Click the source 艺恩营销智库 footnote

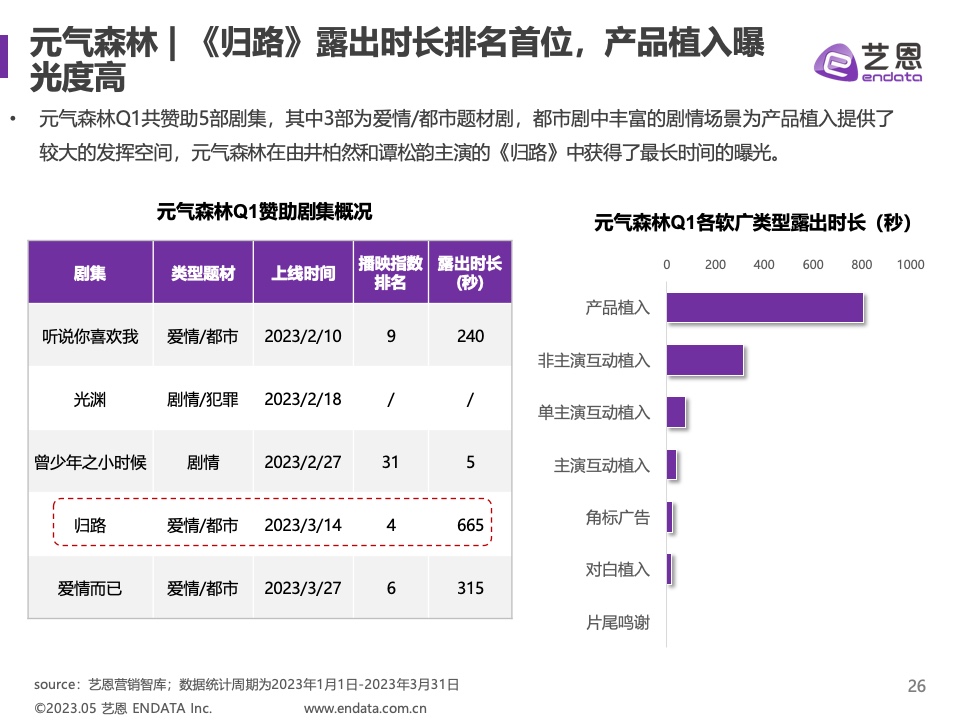(x=246, y=684)
